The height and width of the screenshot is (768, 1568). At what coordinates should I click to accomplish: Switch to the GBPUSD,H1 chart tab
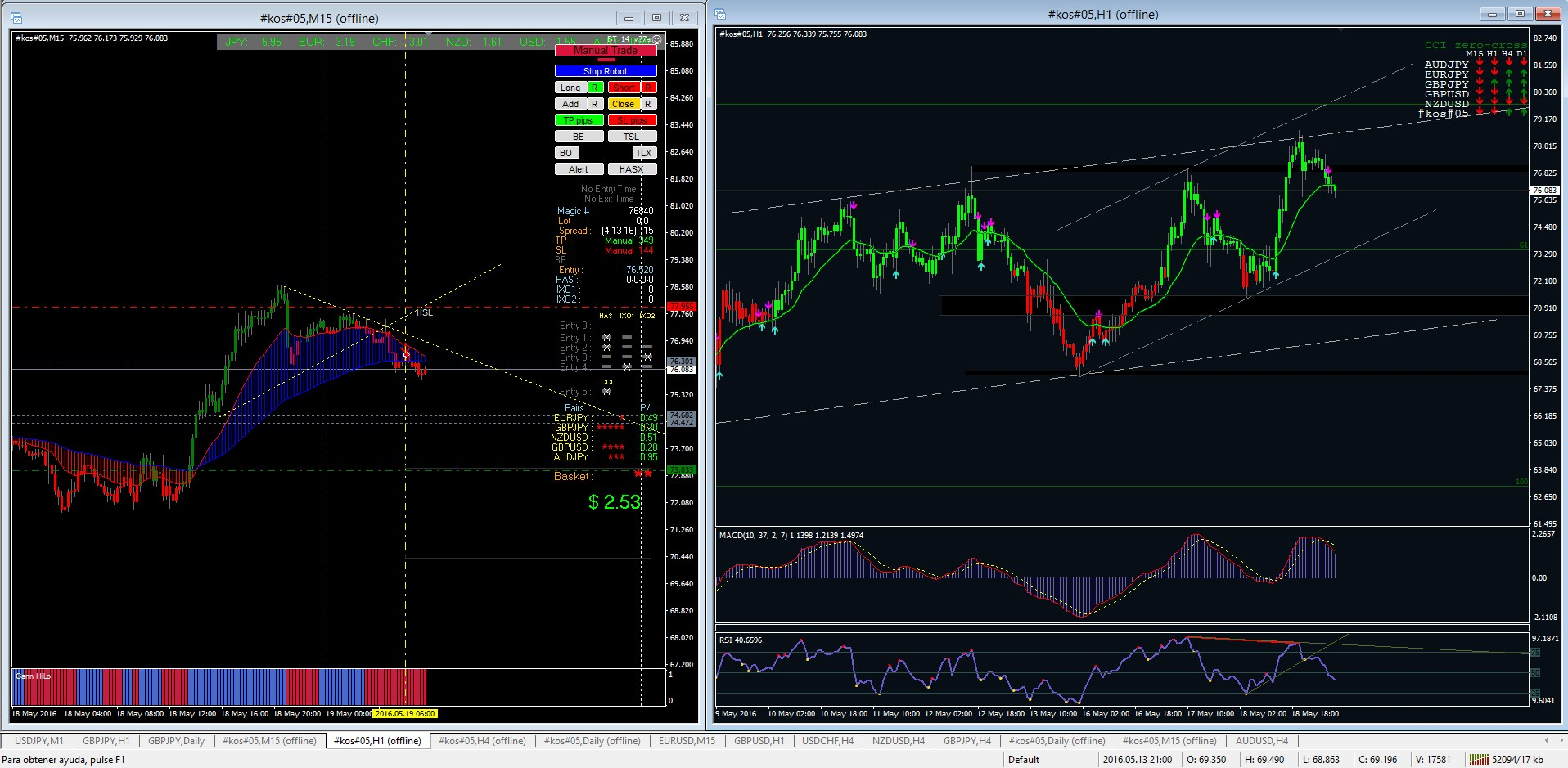[759, 740]
